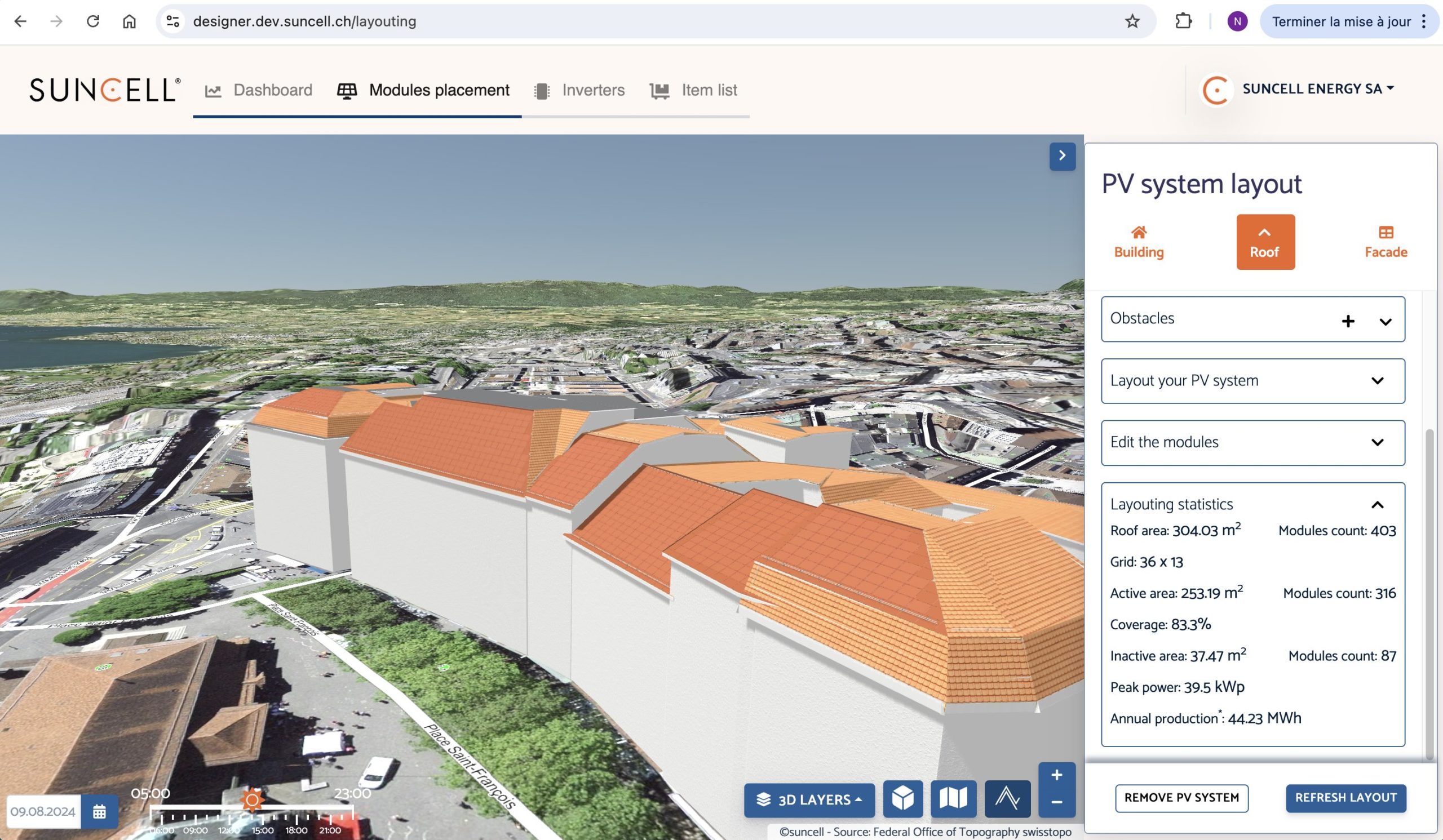Click the roof outline view icon
The image size is (1443, 840).
coord(1007,798)
